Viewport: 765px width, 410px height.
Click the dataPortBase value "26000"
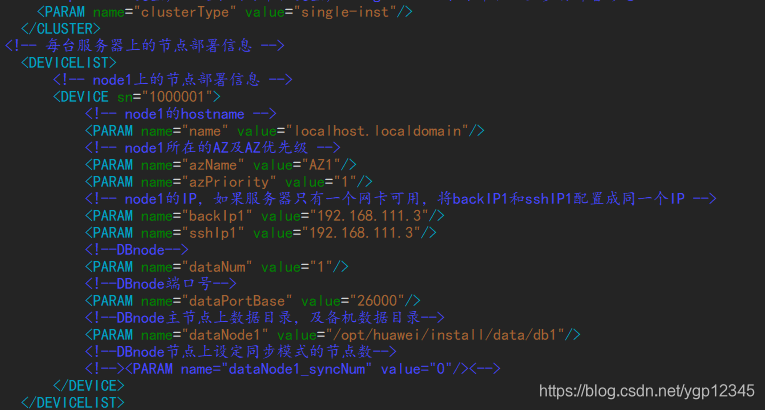(x=377, y=301)
